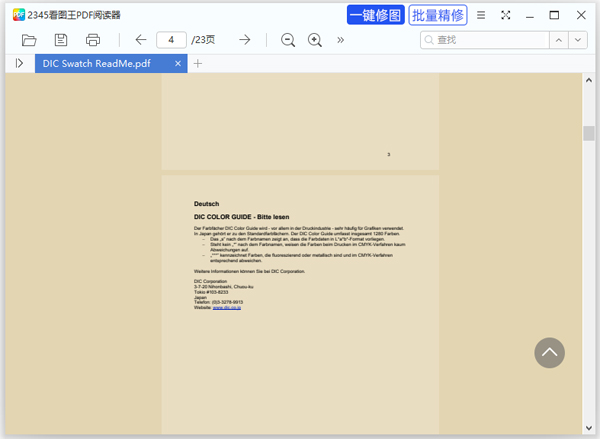This screenshot has height=439, width=600.
Task: Open the hamburger main menu
Action: 481,15
